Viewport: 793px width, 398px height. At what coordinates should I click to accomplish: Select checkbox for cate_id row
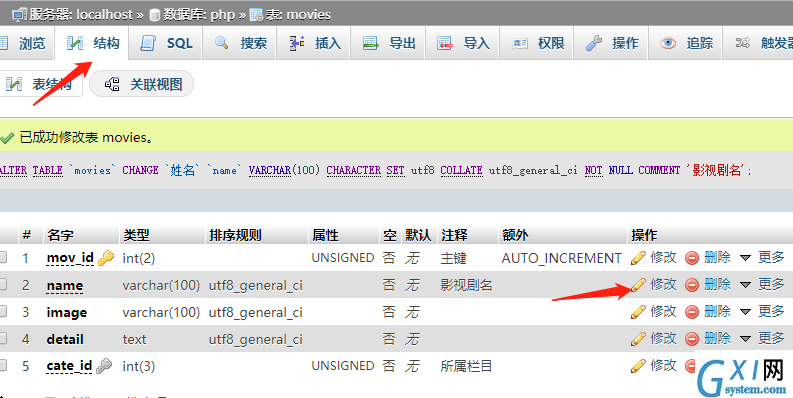coord(3,365)
